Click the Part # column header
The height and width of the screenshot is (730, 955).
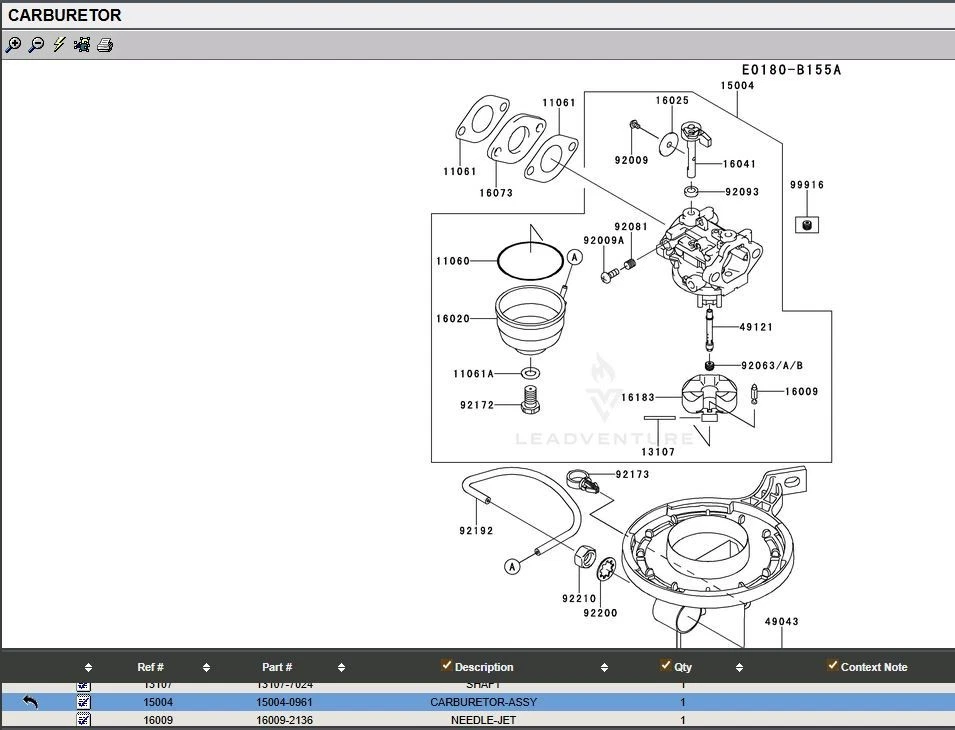[277, 667]
